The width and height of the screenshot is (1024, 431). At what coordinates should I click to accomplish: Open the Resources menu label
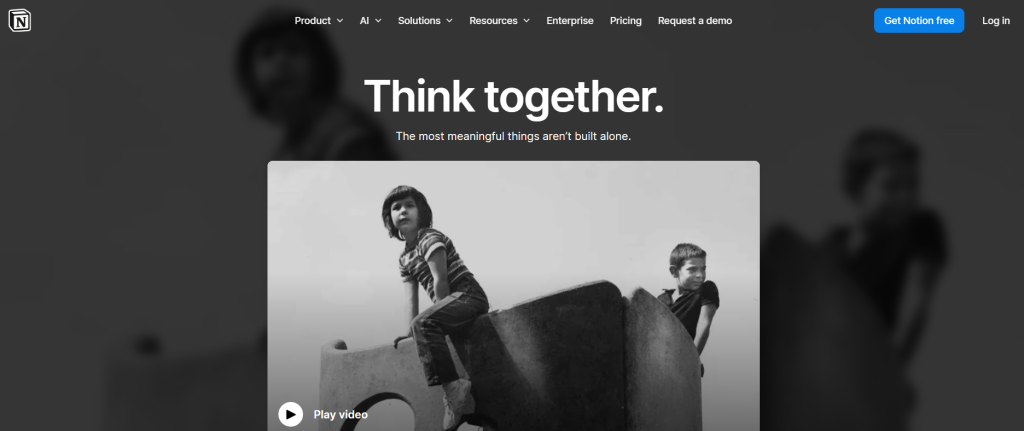click(x=493, y=21)
